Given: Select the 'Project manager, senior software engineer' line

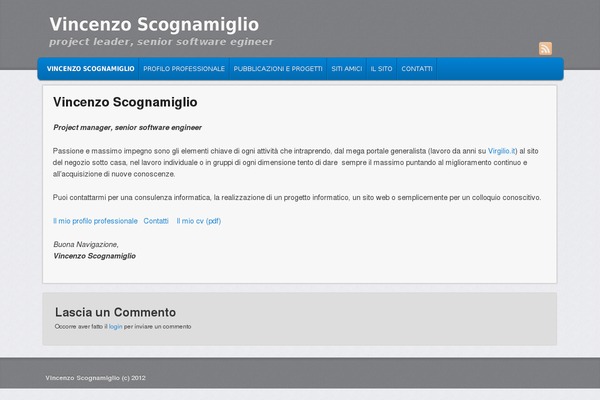Looking at the screenshot, I should click(x=127, y=127).
